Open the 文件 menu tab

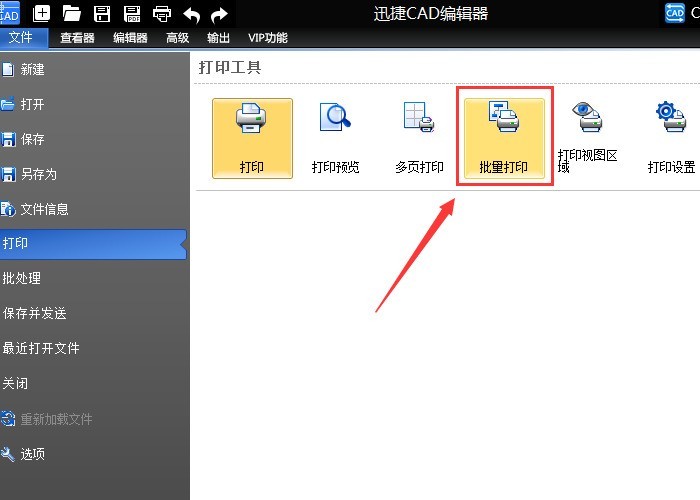pos(24,38)
